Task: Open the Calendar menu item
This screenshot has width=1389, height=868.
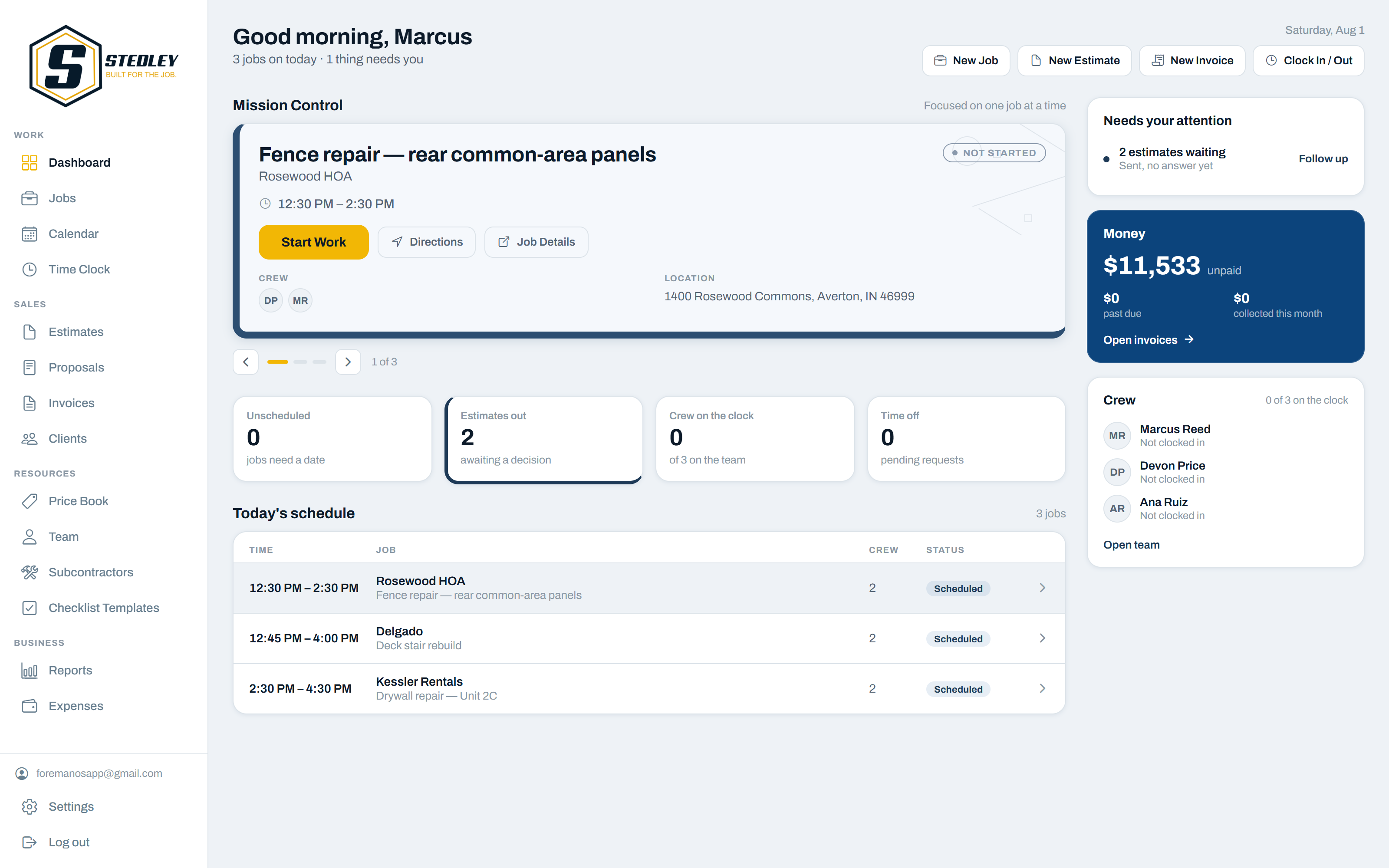Action: 103,233
